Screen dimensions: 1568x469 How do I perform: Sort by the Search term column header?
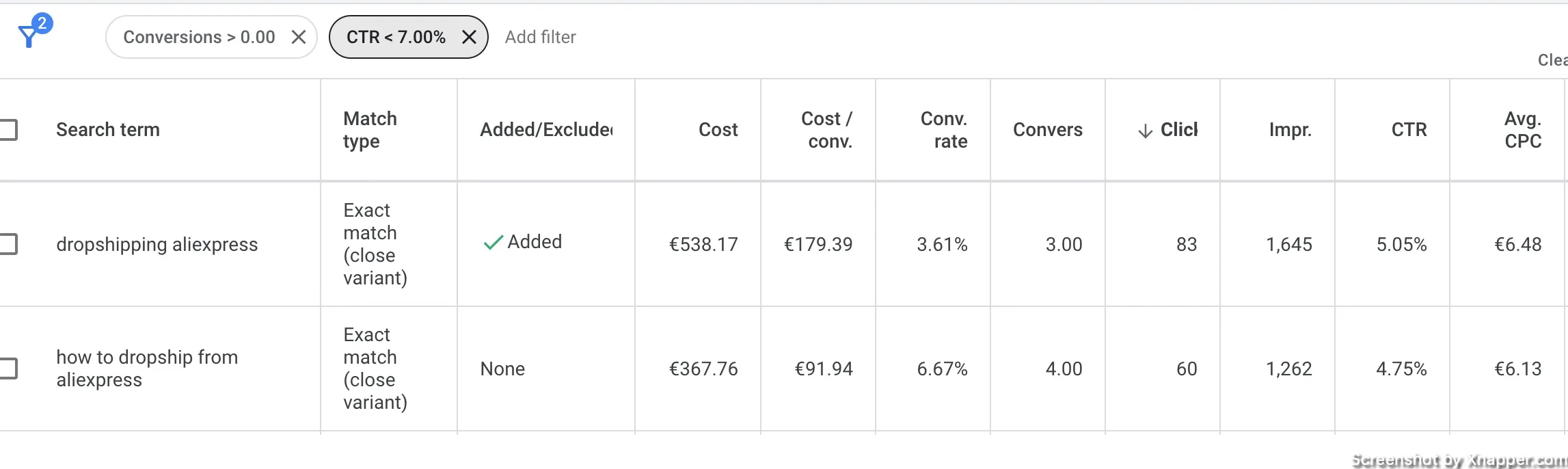coord(108,130)
